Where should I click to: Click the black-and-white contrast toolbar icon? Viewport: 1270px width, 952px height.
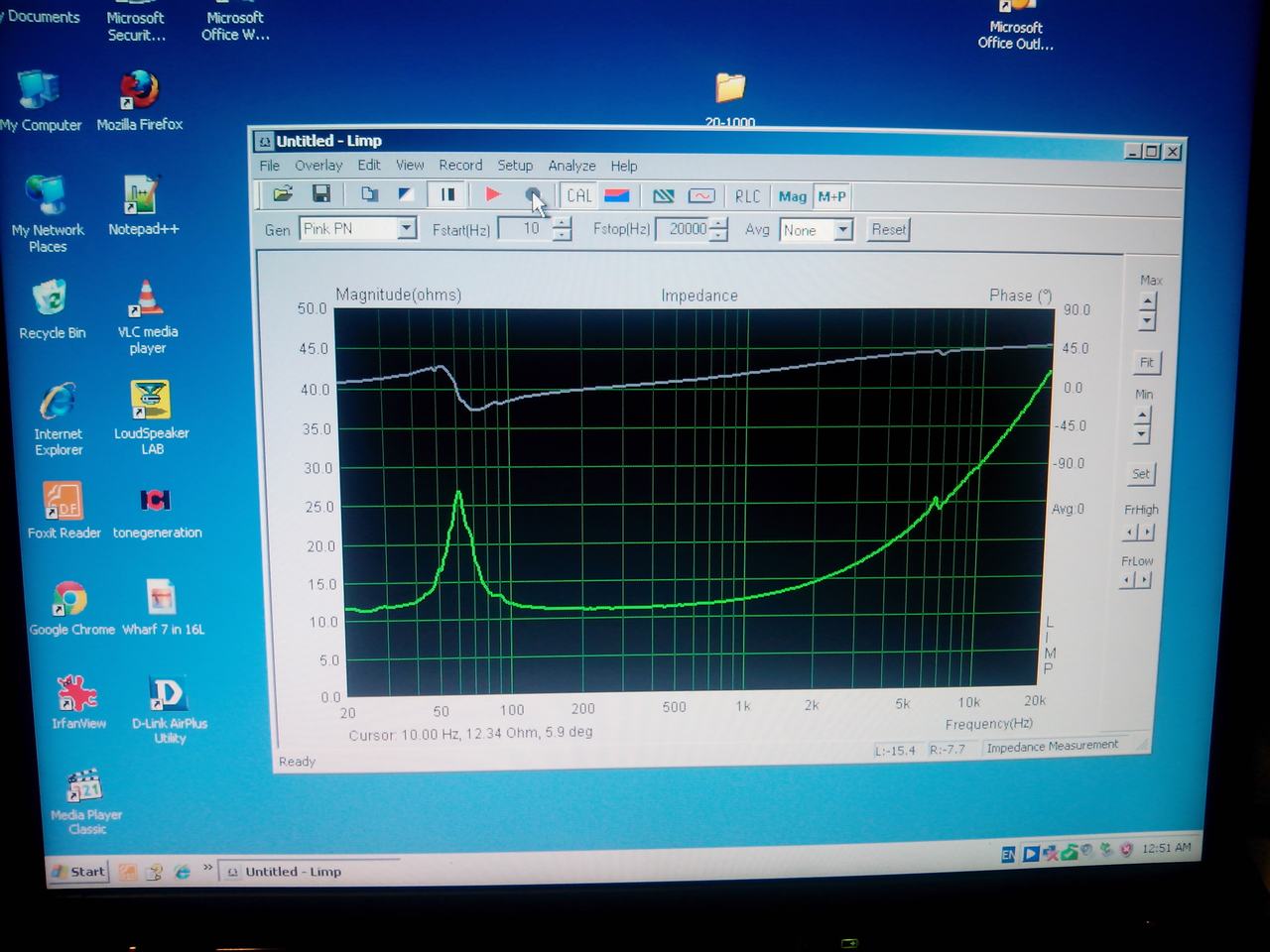tap(405, 194)
